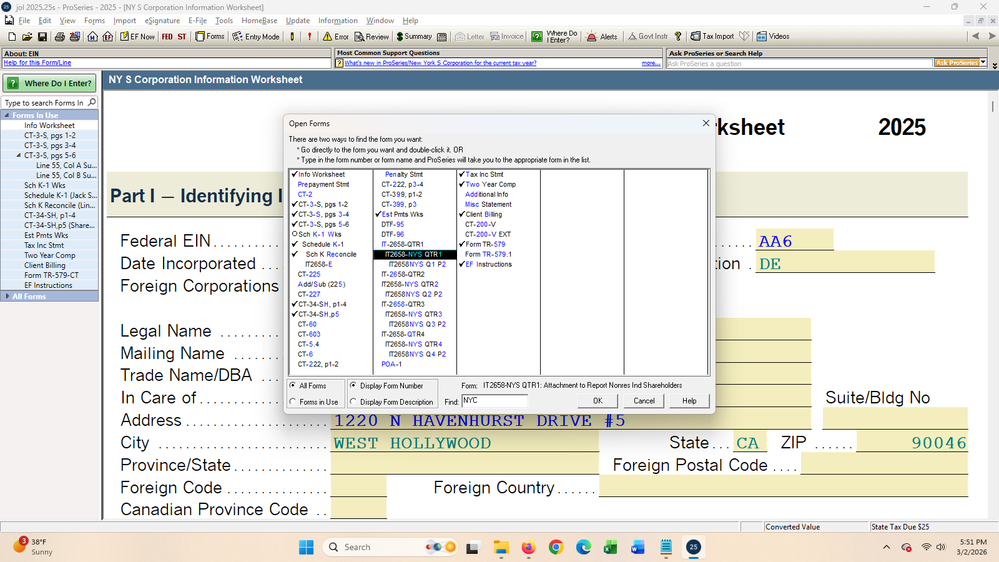Click the Ask ProSeries a question field
999x562 pixels.
(x=800, y=63)
